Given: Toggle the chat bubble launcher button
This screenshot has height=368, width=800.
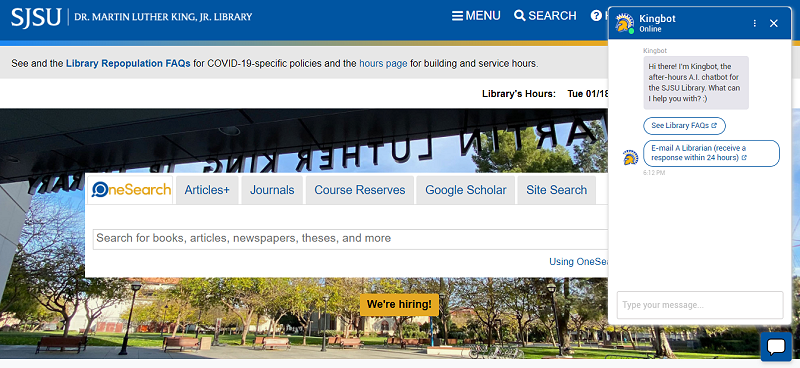Looking at the screenshot, I should [776, 347].
